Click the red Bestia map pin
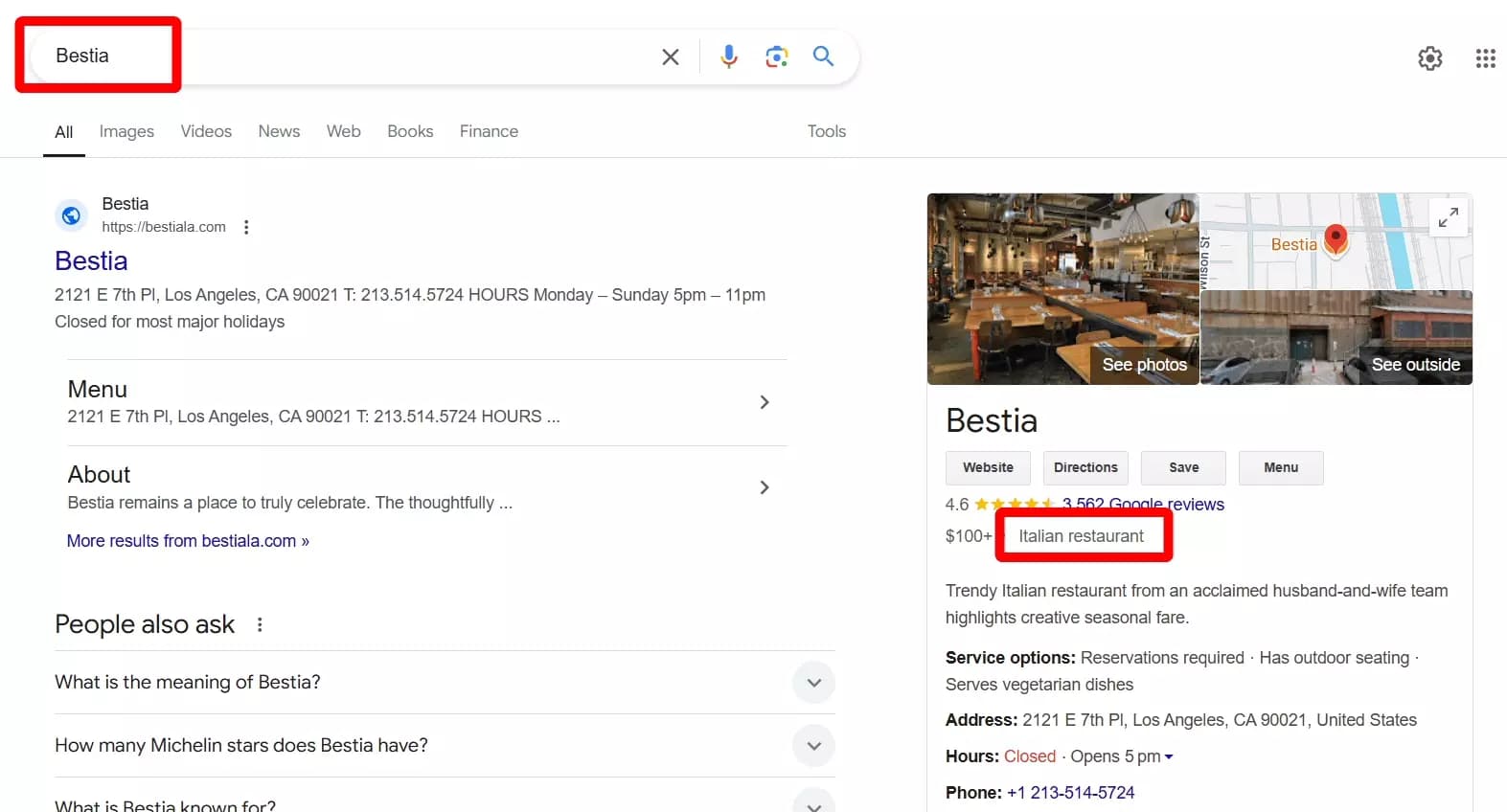The image size is (1507, 812). point(1336,239)
